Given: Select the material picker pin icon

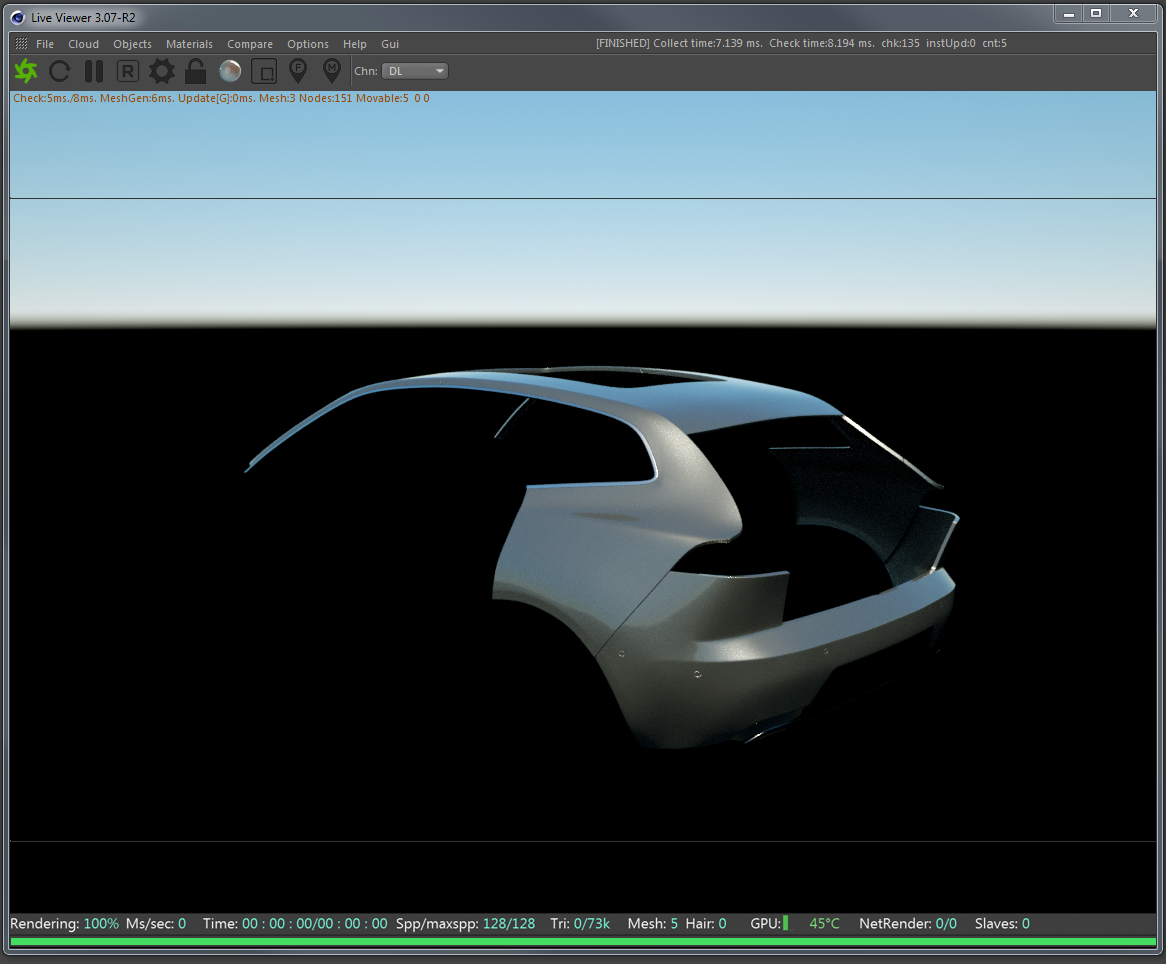Looking at the screenshot, I should pos(332,71).
